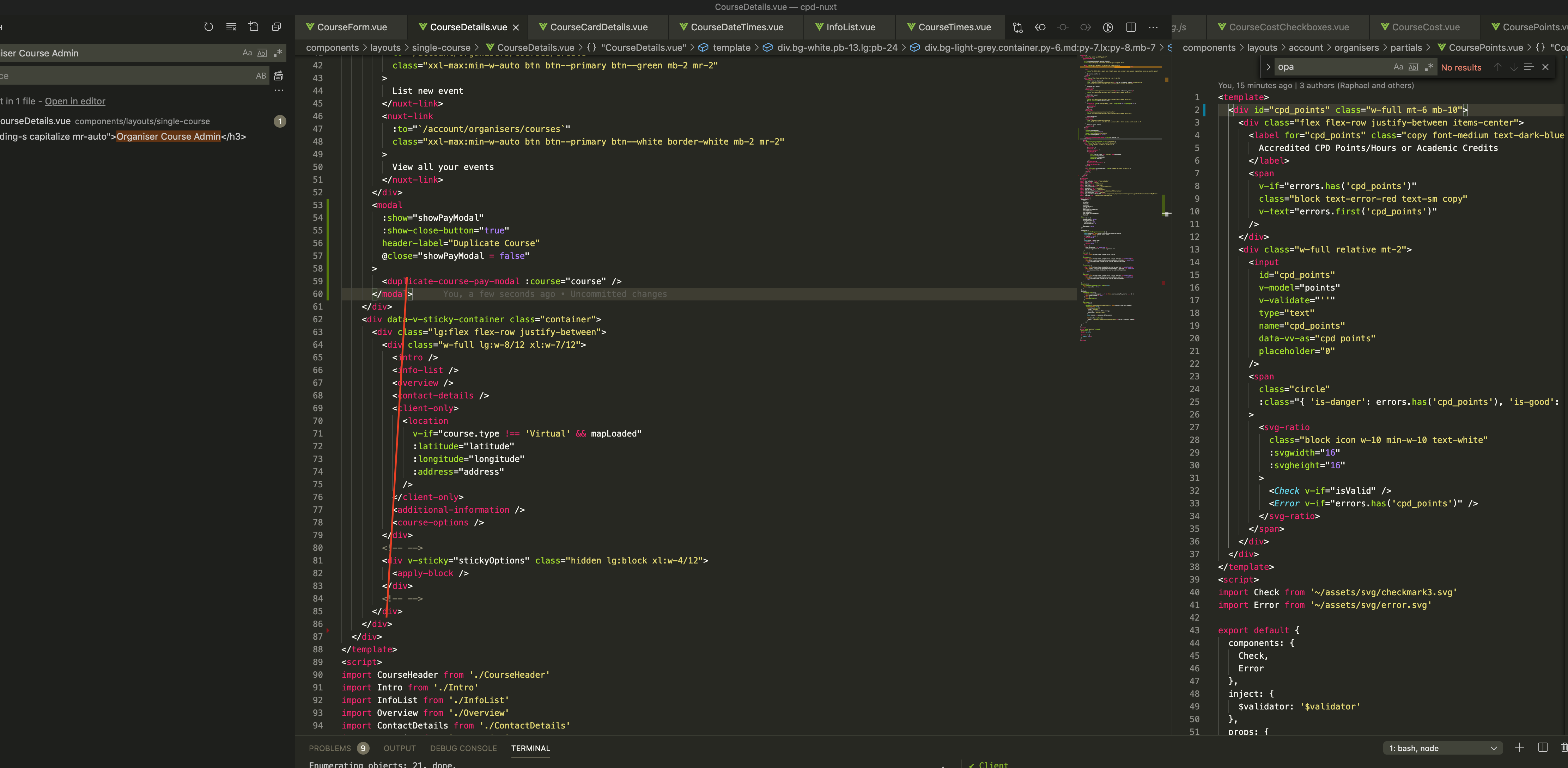Click the find widget input containing 'opa'
1568x768 pixels.
pyautogui.click(x=1333, y=67)
